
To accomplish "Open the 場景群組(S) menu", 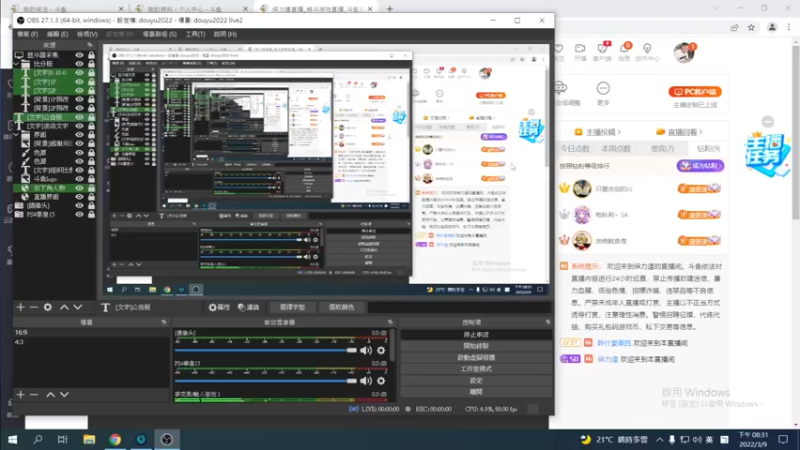I will point(159,34).
